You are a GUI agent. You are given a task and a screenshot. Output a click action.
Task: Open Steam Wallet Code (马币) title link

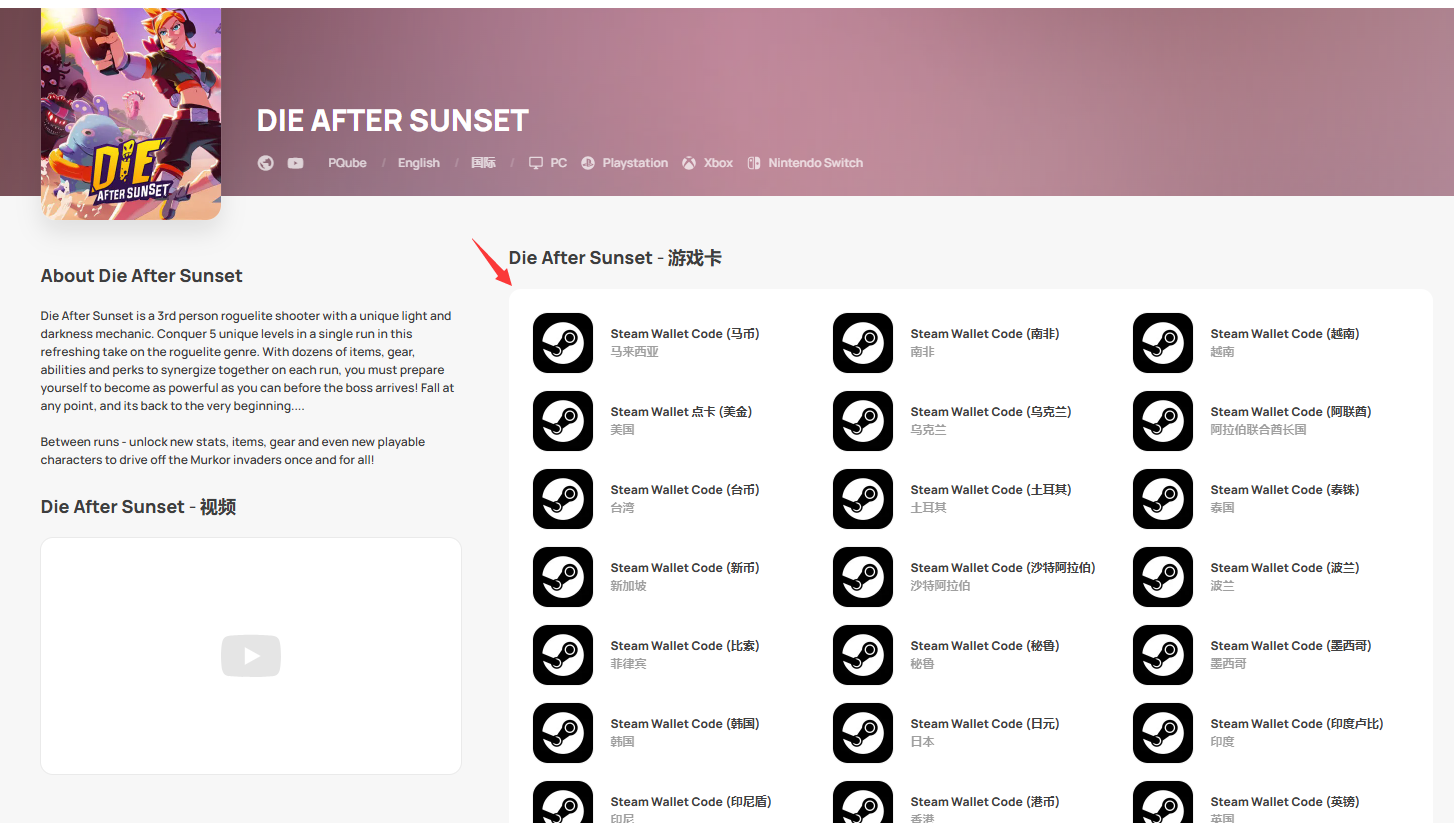(685, 334)
